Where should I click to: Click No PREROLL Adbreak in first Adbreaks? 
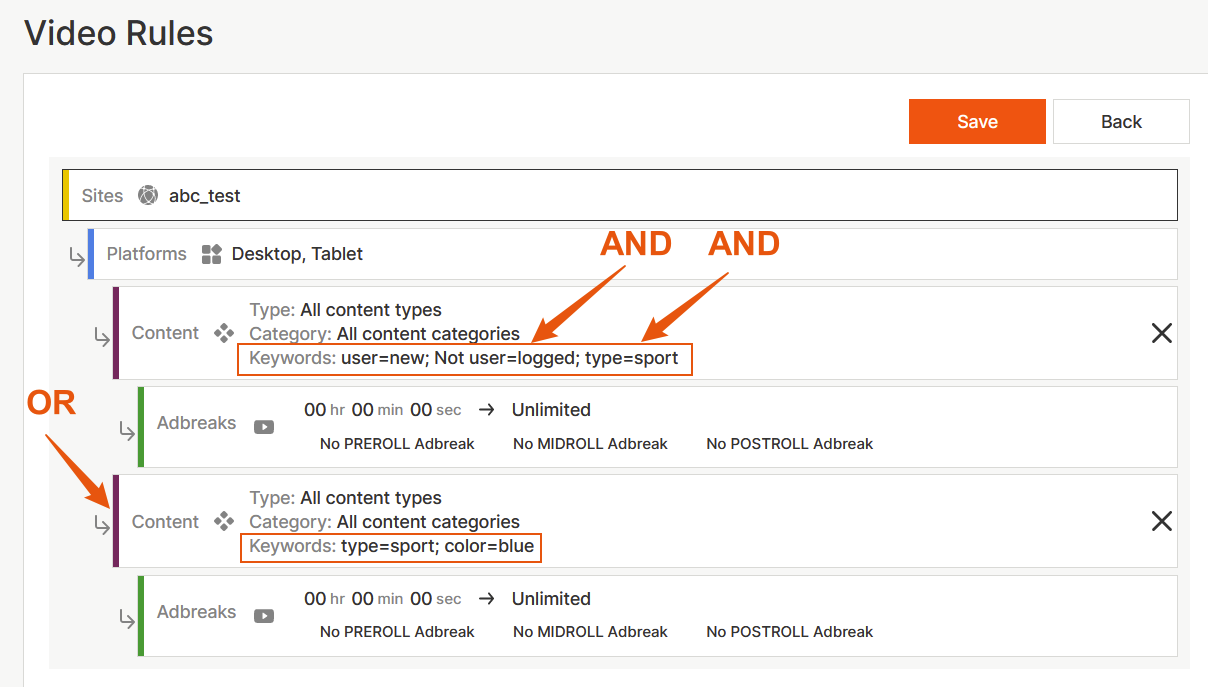(x=397, y=443)
